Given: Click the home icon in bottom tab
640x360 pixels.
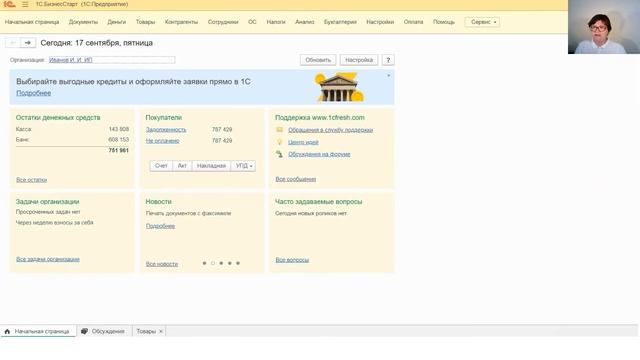Looking at the screenshot, I should [x=7, y=331].
